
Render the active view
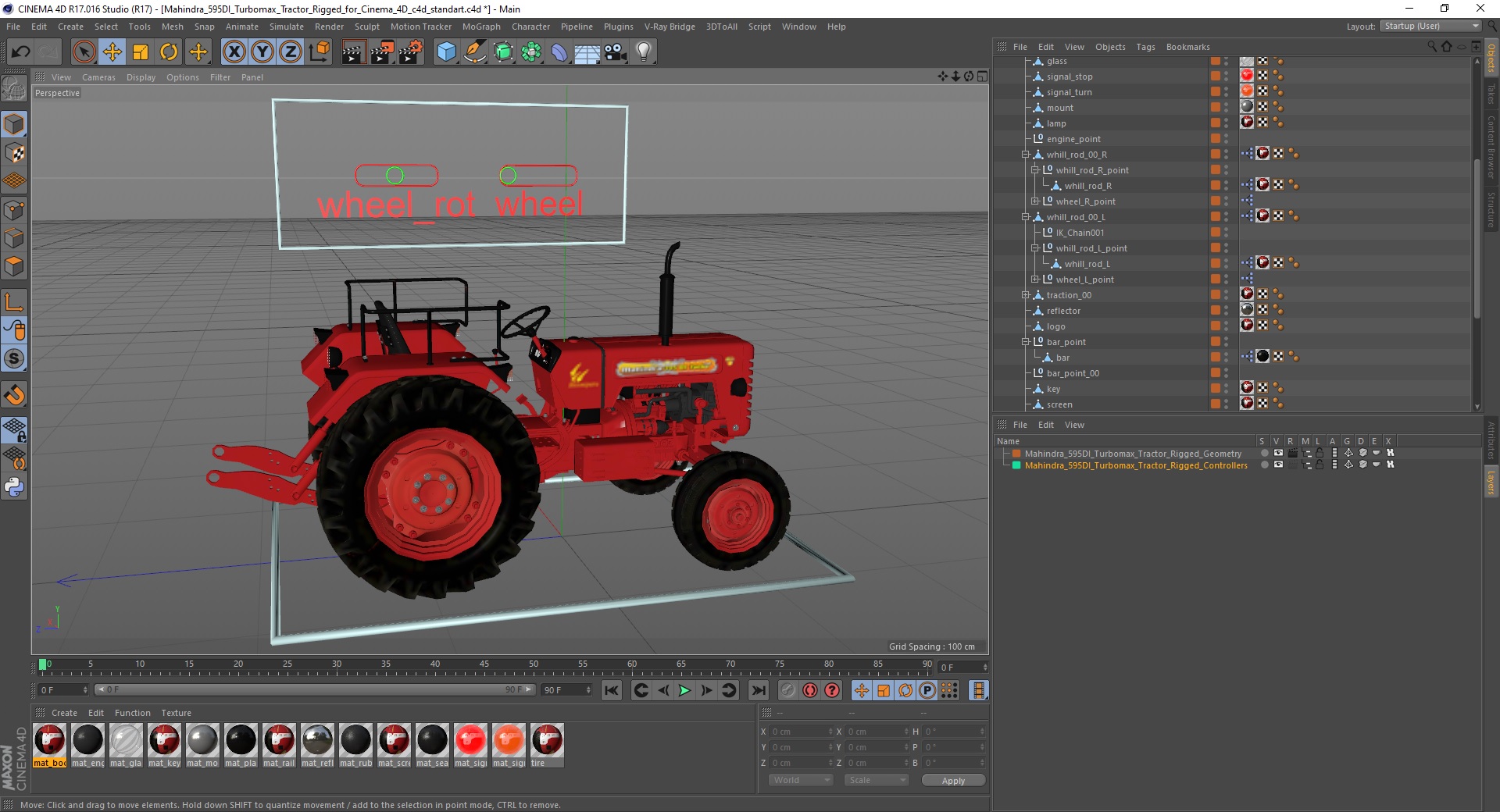[x=353, y=52]
